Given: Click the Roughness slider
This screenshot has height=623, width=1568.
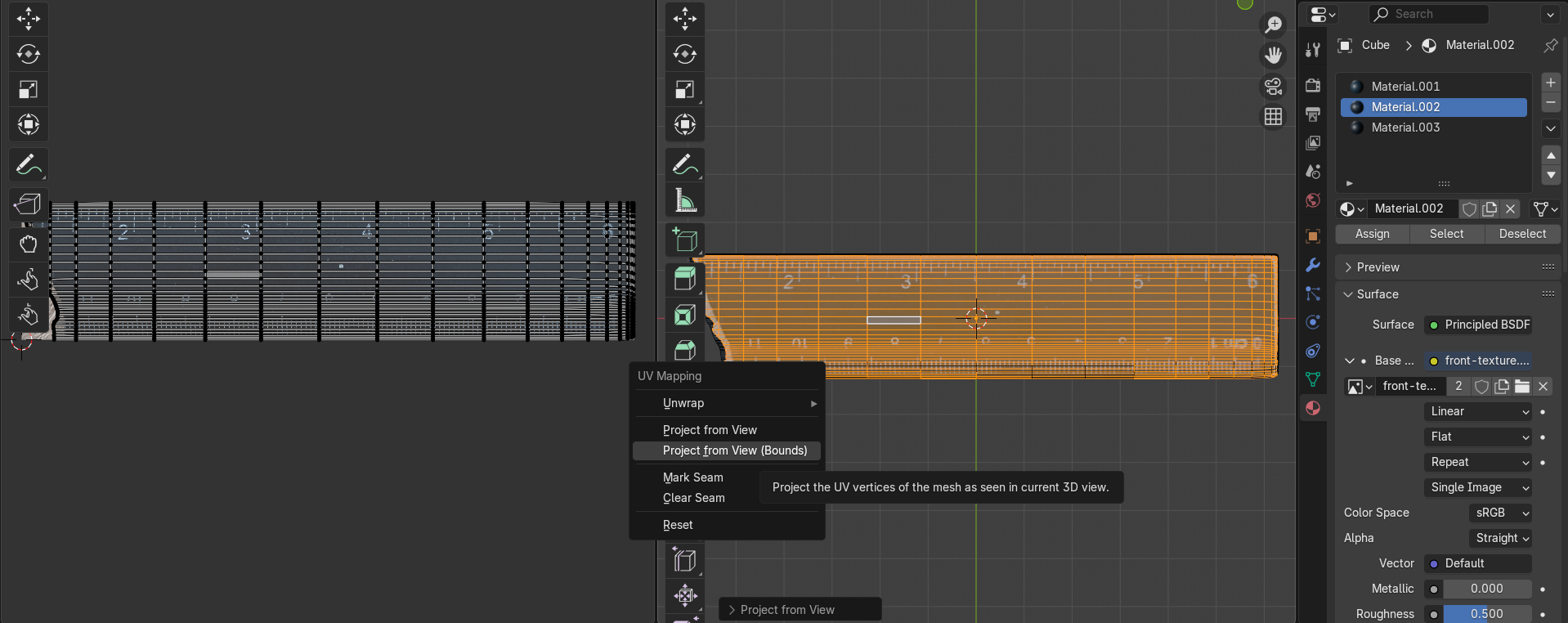Looking at the screenshot, I should point(1486,614).
